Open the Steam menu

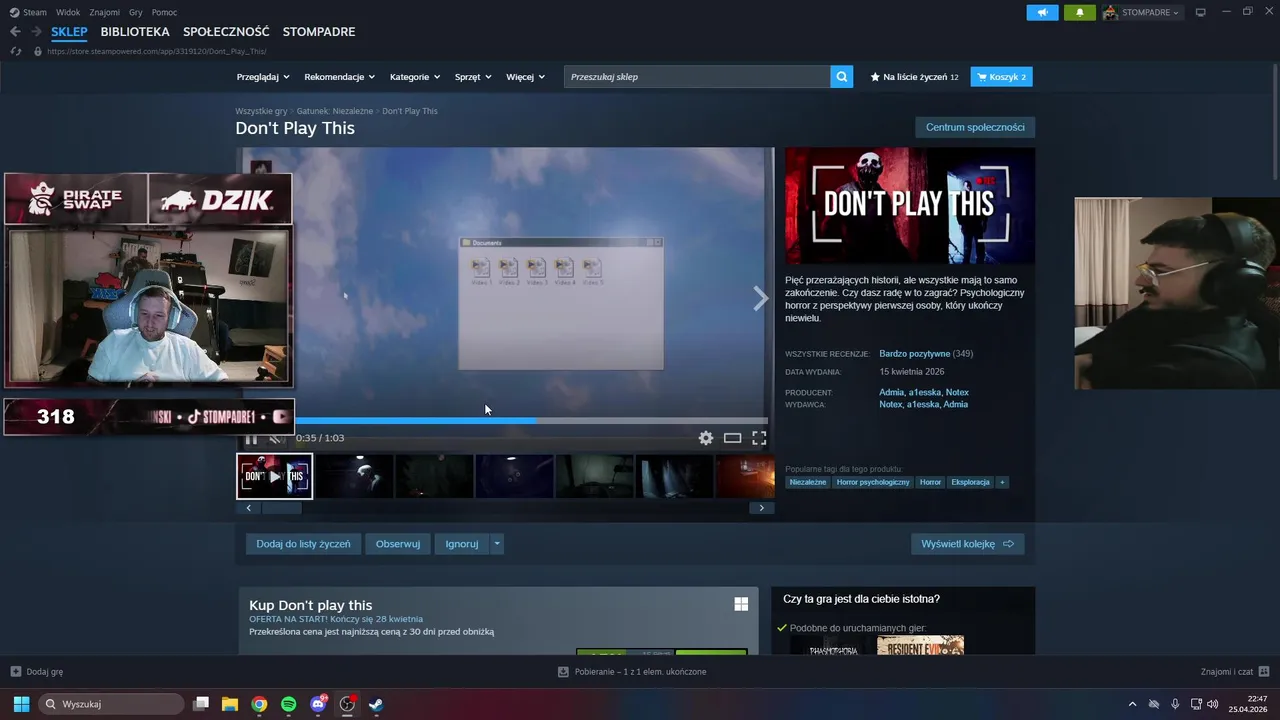[x=28, y=12]
